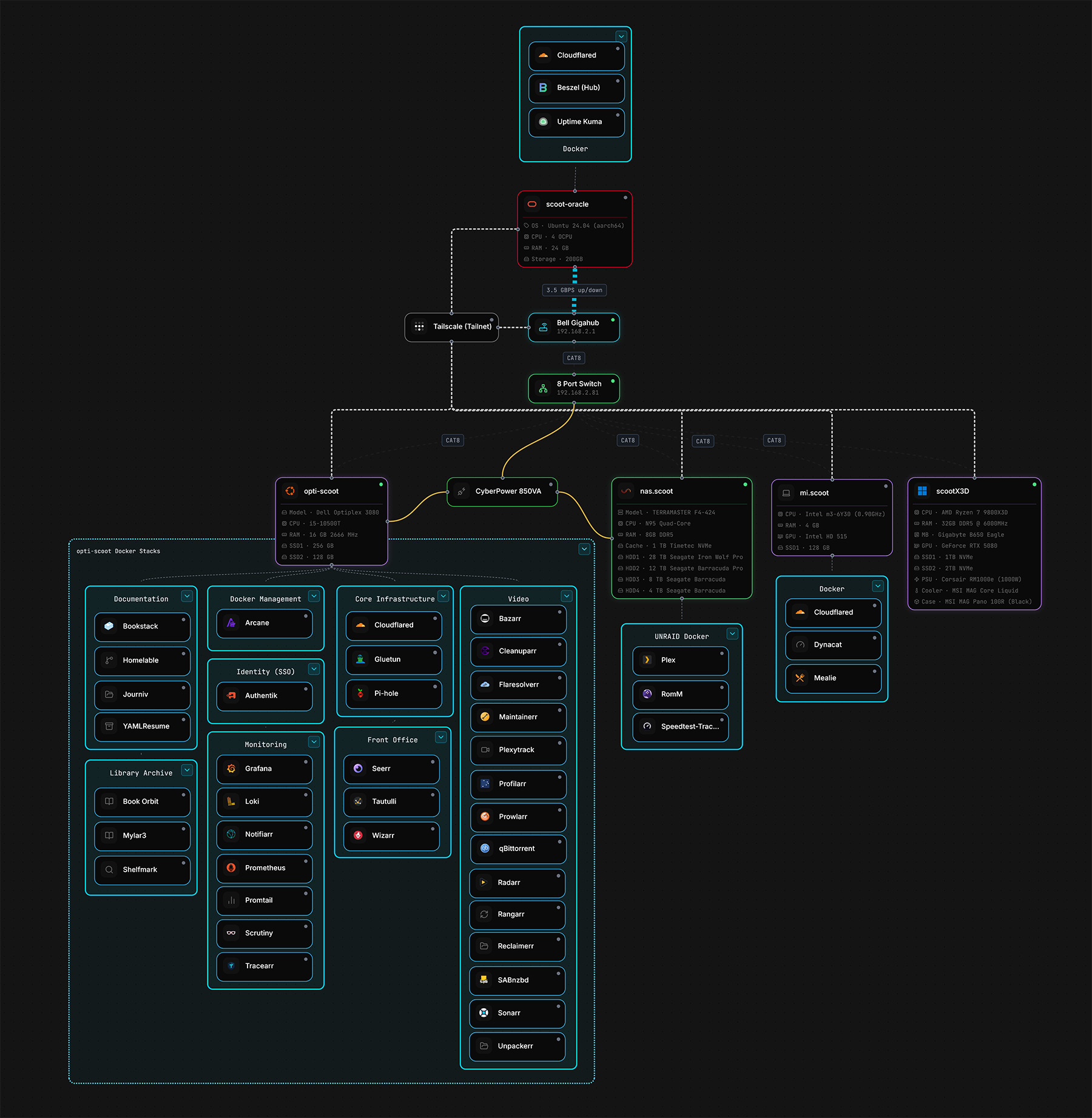This screenshot has width=1092, height=1118.
Task: Collapse the mi.scoot Docker group
Action: point(878,586)
